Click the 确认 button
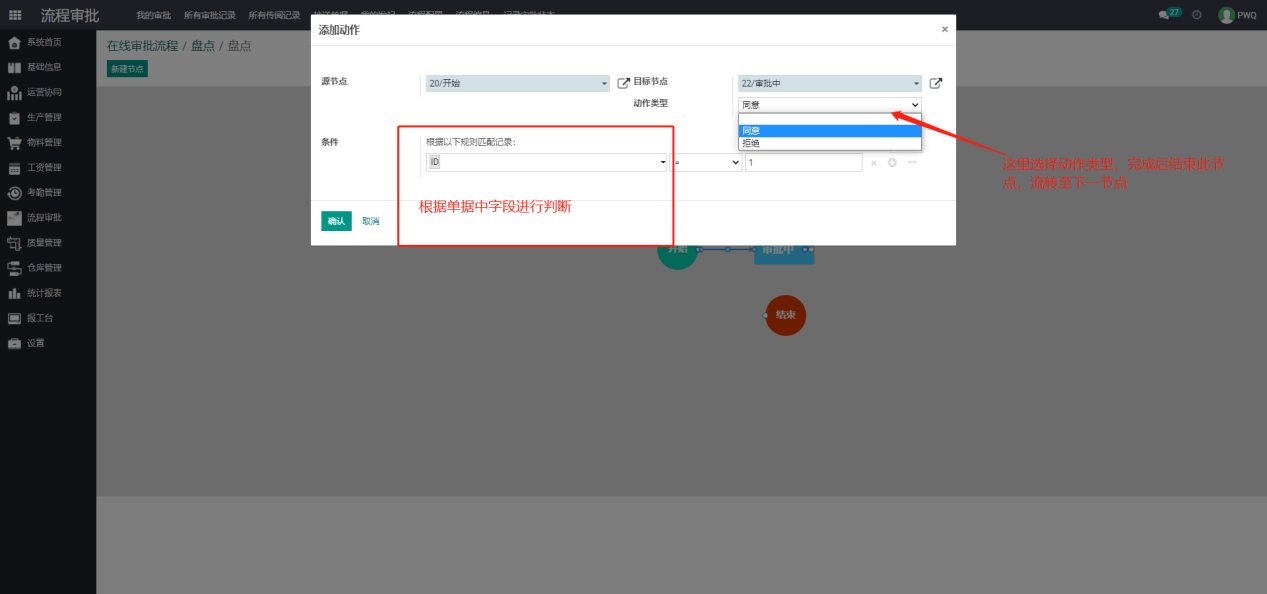The image size is (1267, 594). (x=336, y=221)
